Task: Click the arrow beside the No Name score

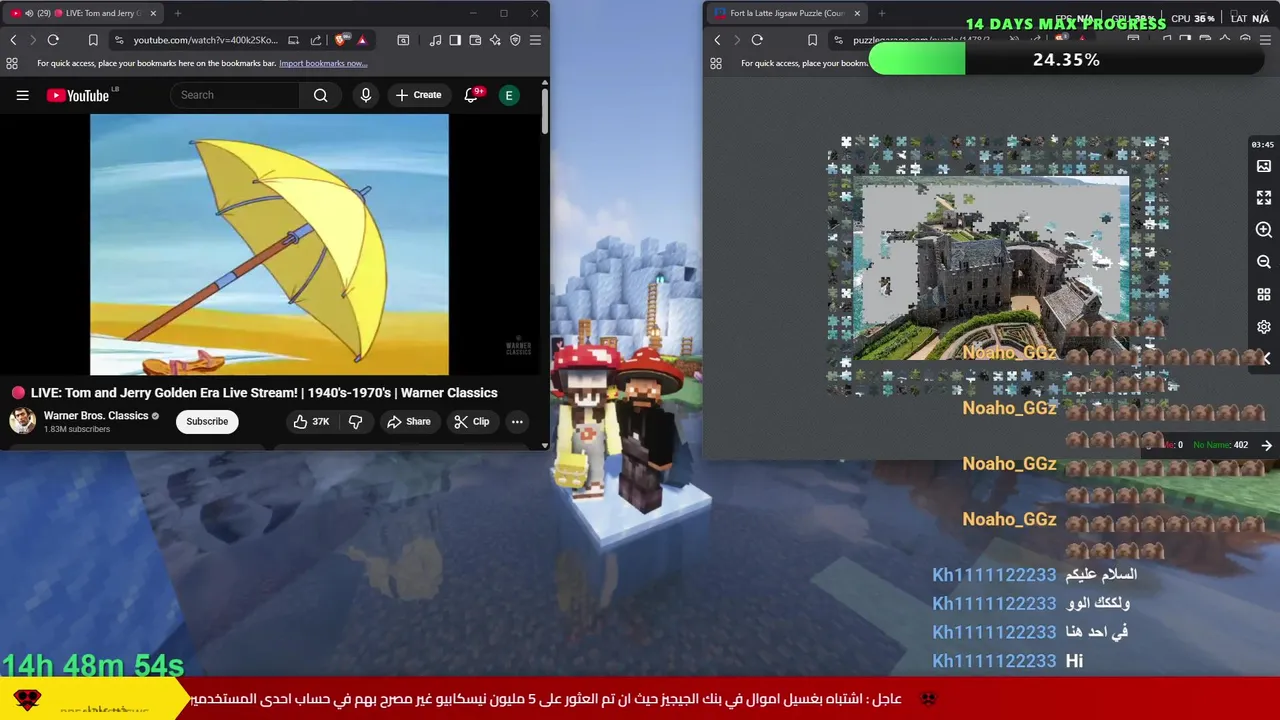Action: click(x=1266, y=445)
